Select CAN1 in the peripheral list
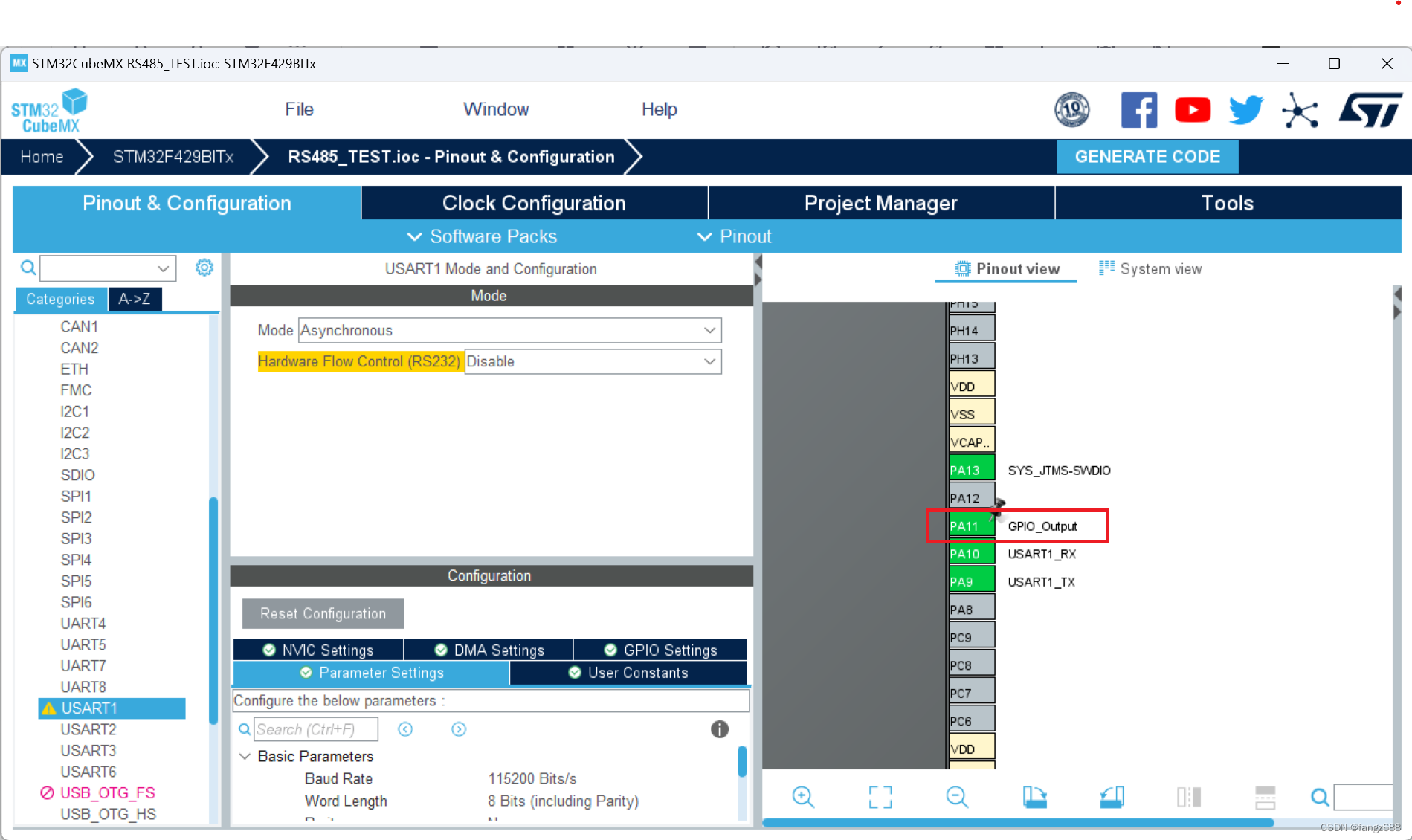Image resolution: width=1412 pixels, height=840 pixels. click(79, 326)
